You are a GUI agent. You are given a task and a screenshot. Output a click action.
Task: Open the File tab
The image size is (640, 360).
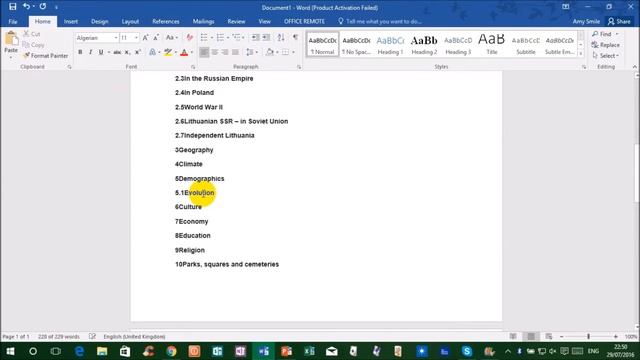point(13,21)
